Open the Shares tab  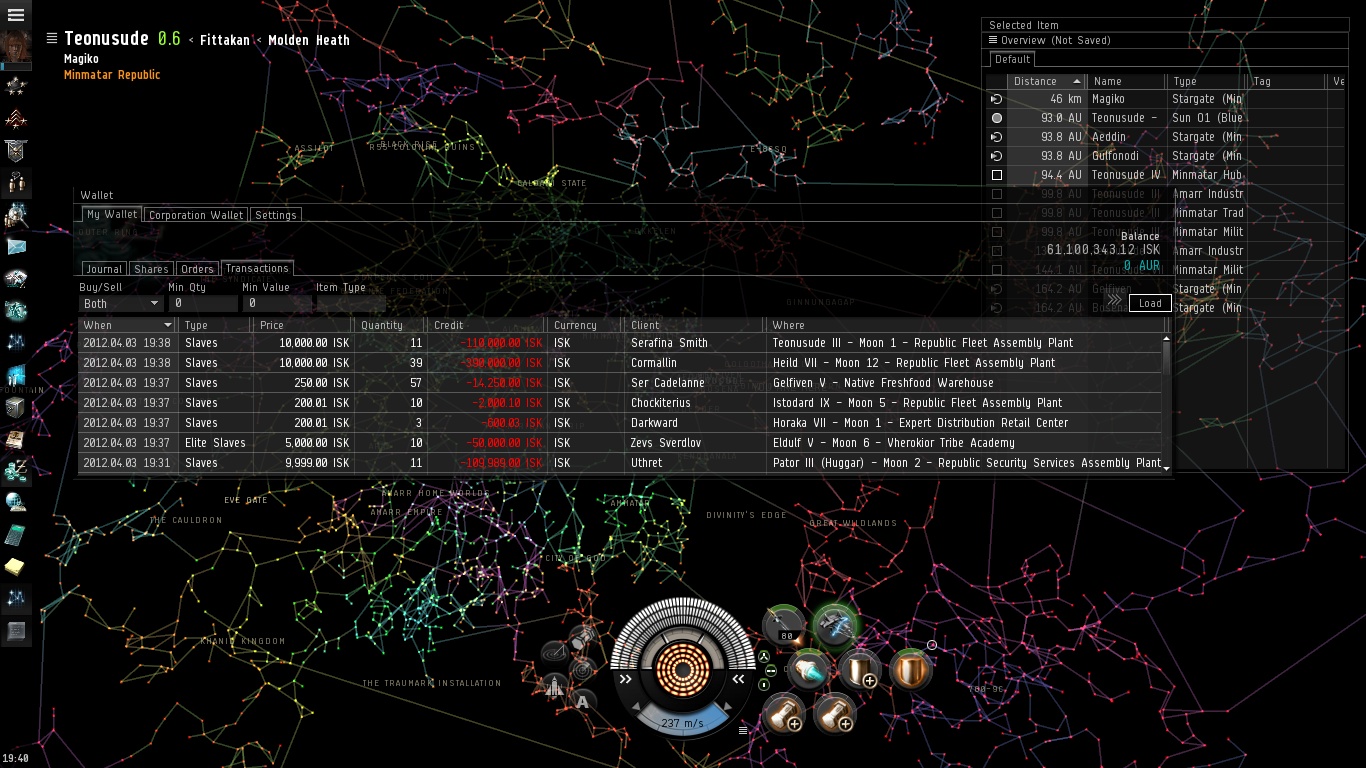[x=151, y=269]
